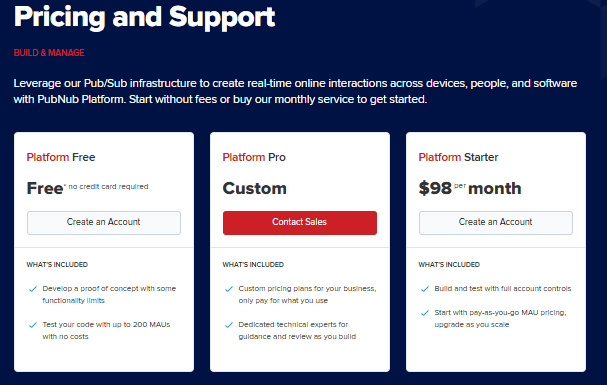The width and height of the screenshot is (607, 385).
Task: Click the Pricing and Support heading
Action: 144,17
